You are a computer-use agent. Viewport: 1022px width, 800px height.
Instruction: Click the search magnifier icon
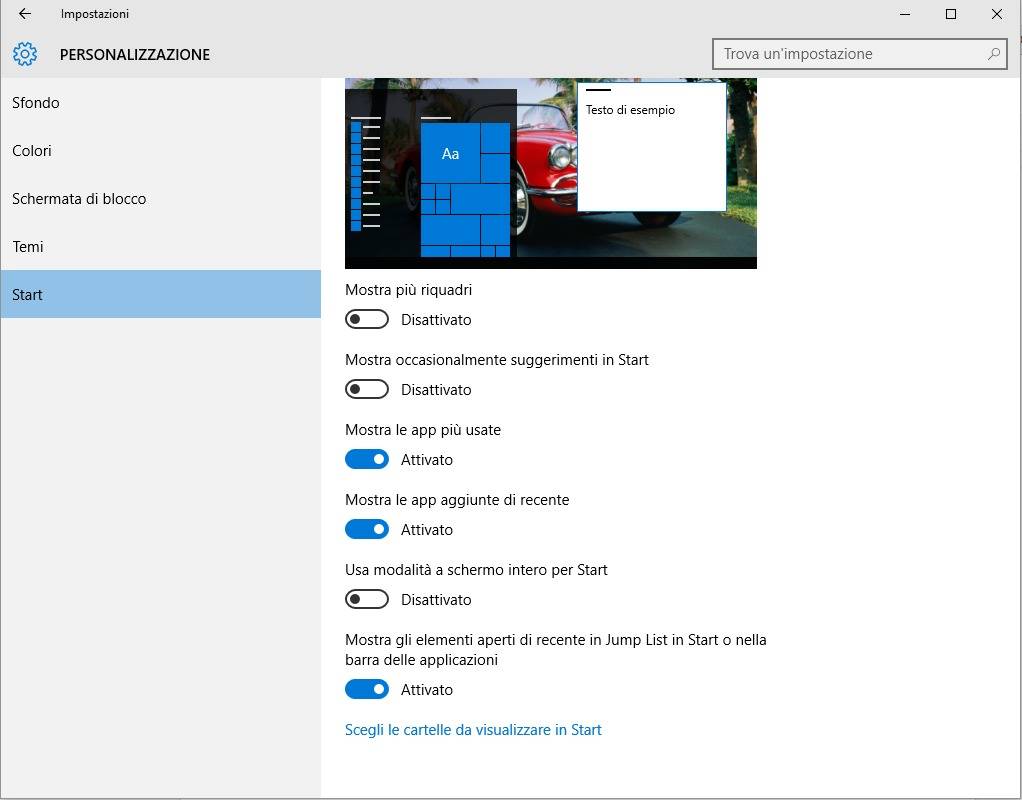pos(994,54)
